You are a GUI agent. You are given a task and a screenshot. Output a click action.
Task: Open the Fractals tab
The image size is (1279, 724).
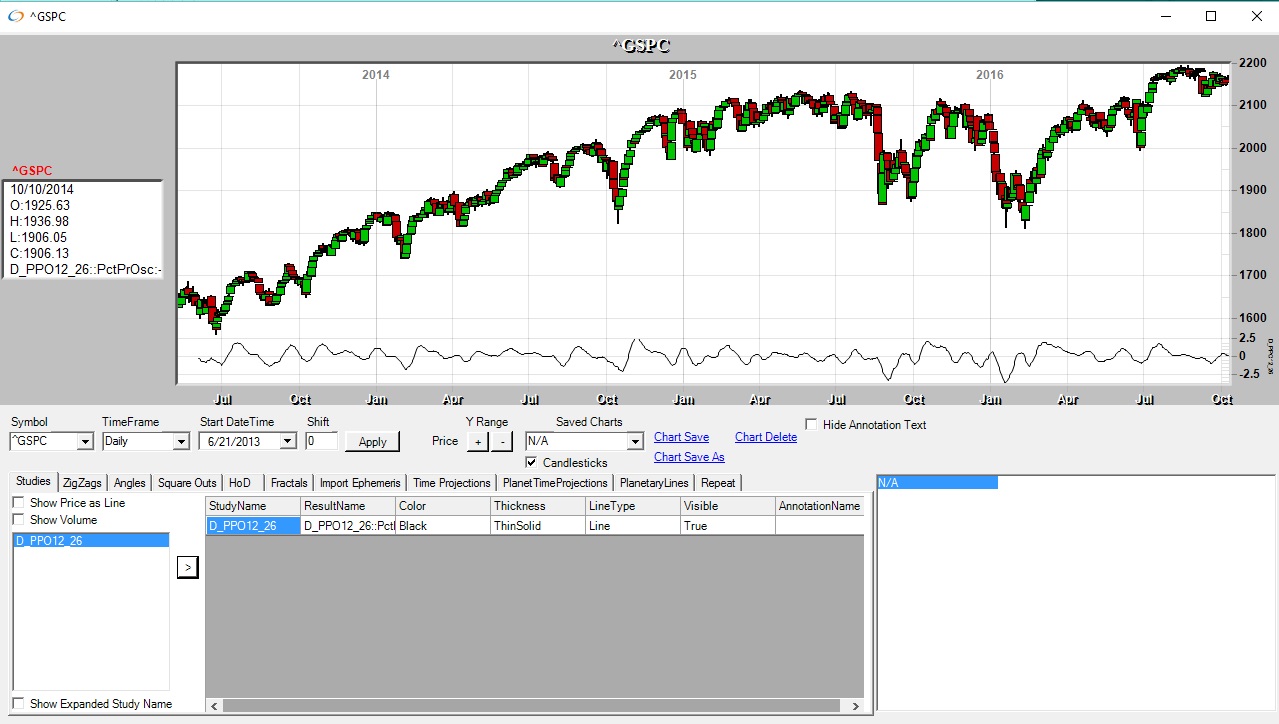(x=289, y=483)
